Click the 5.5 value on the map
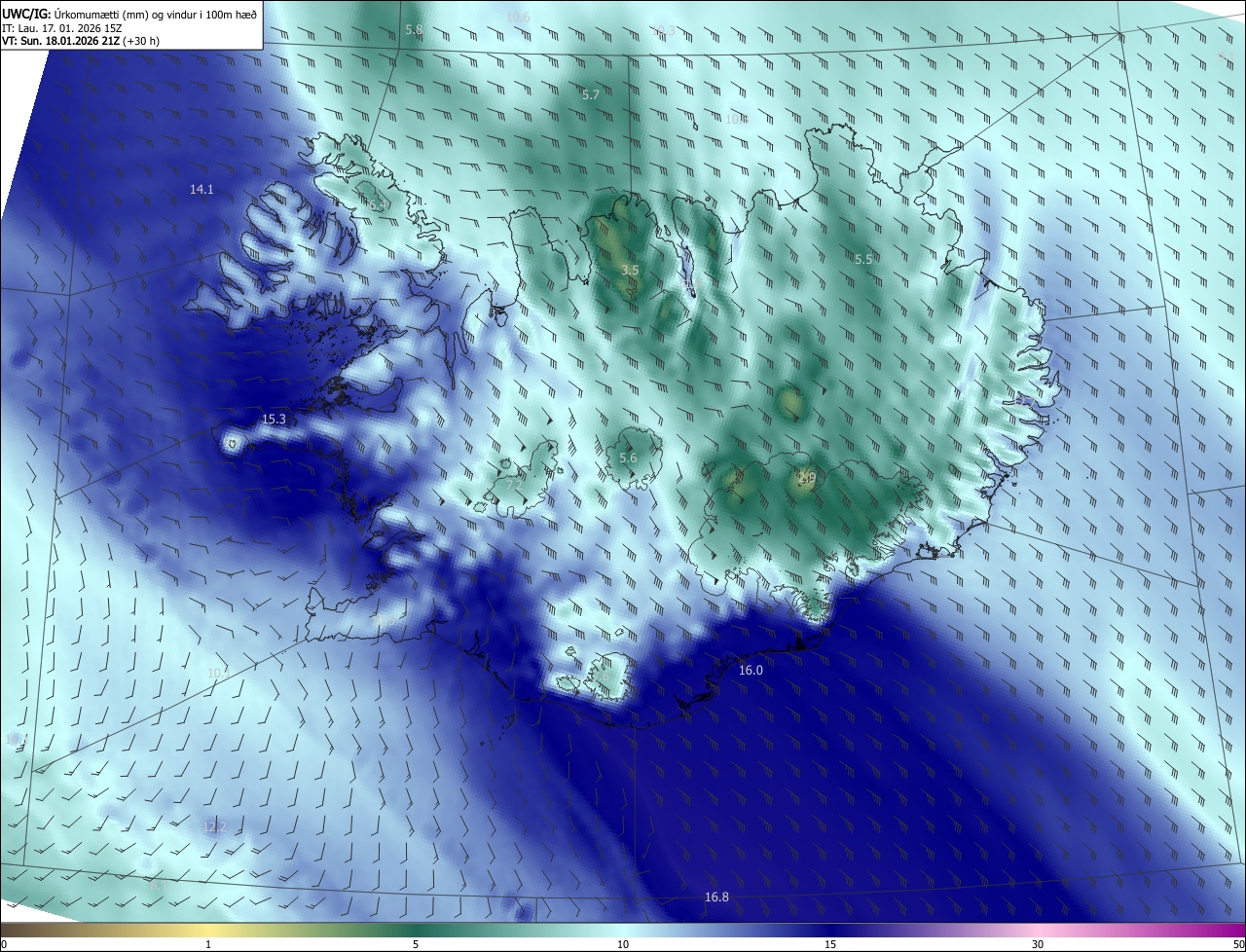1246x952 pixels. pos(863,260)
